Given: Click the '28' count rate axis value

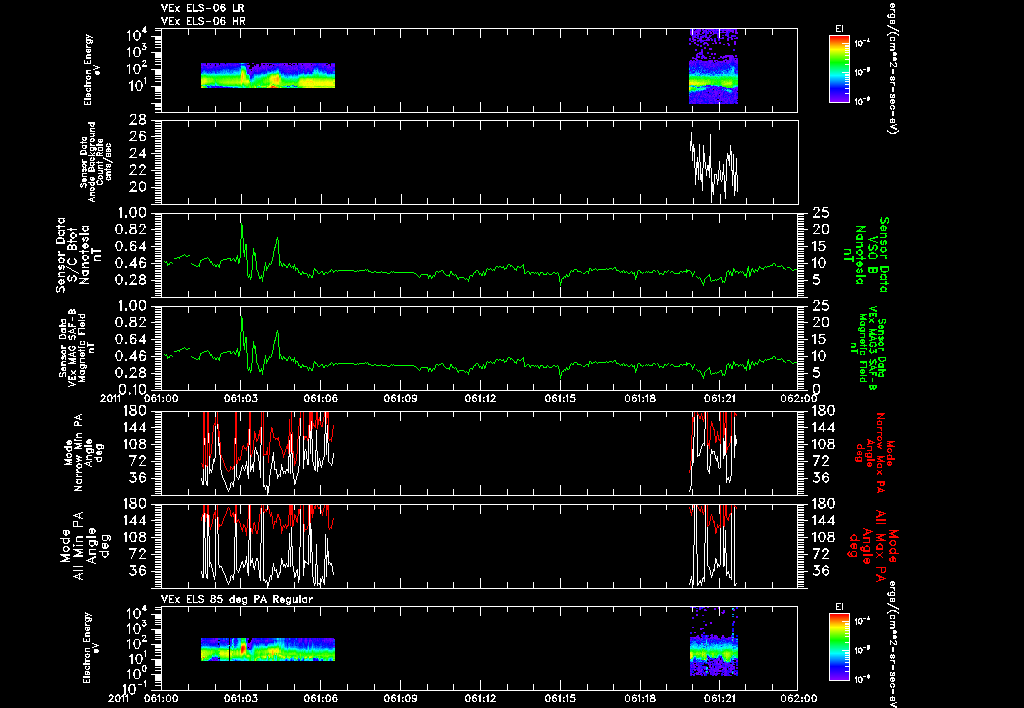Looking at the screenshot, I should [138, 120].
